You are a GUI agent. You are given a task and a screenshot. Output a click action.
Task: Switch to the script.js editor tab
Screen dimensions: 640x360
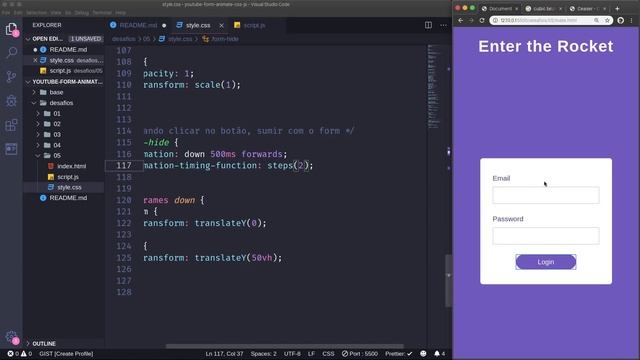(254, 25)
